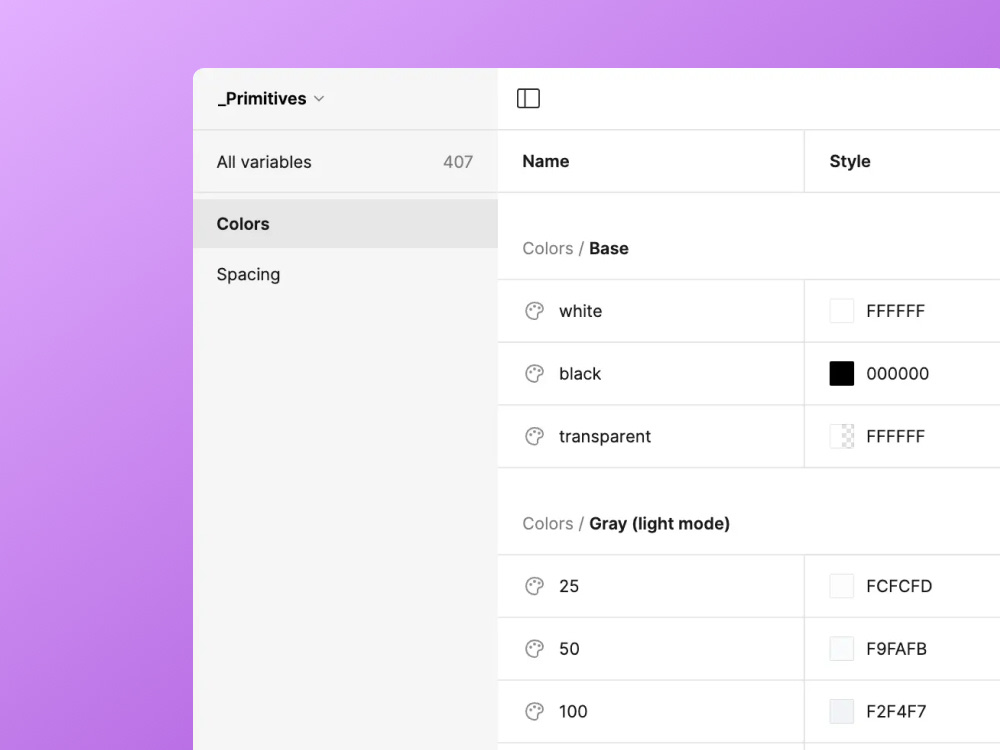Image resolution: width=1000 pixels, height=750 pixels.
Task: Click the 000000 hex value
Action: [897, 374]
